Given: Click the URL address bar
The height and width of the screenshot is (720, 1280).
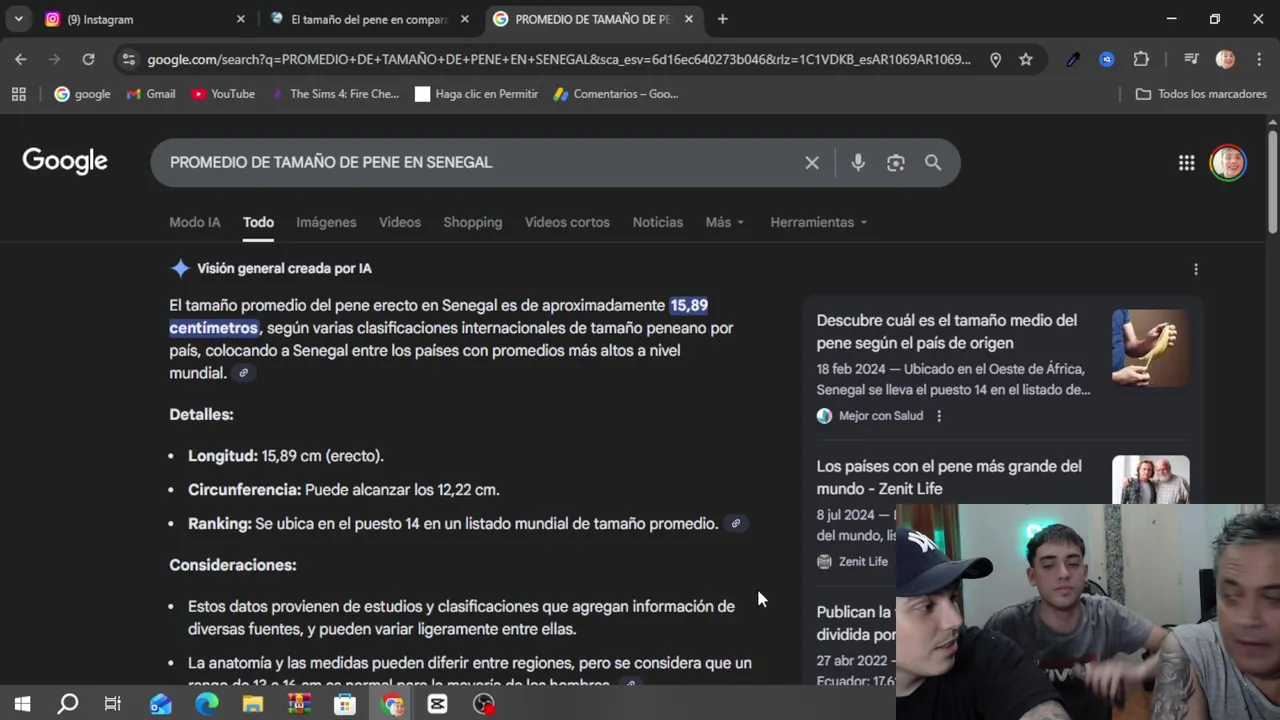Looking at the screenshot, I should 558,59.
